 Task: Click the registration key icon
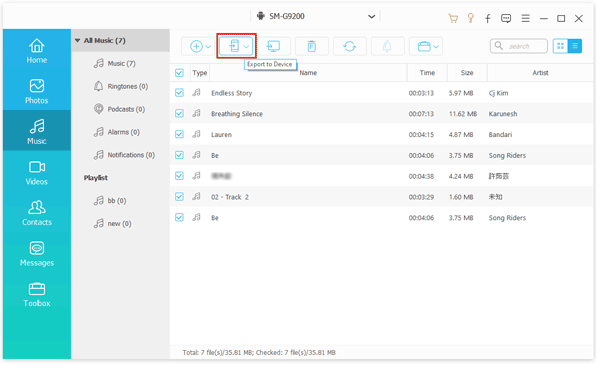pos(471,18)
